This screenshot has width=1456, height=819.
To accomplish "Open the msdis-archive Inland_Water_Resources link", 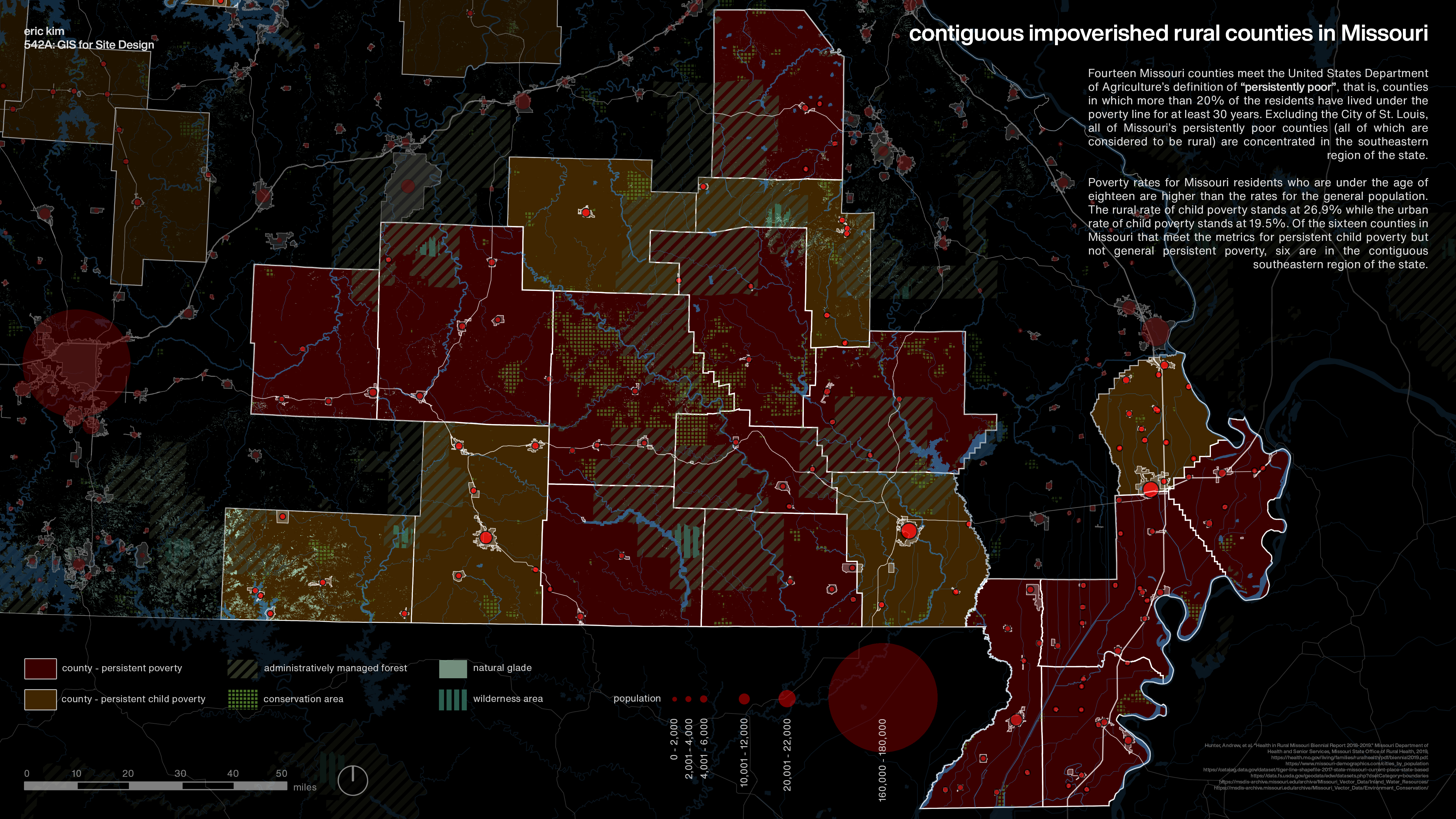I will (x=1323, y=782).
